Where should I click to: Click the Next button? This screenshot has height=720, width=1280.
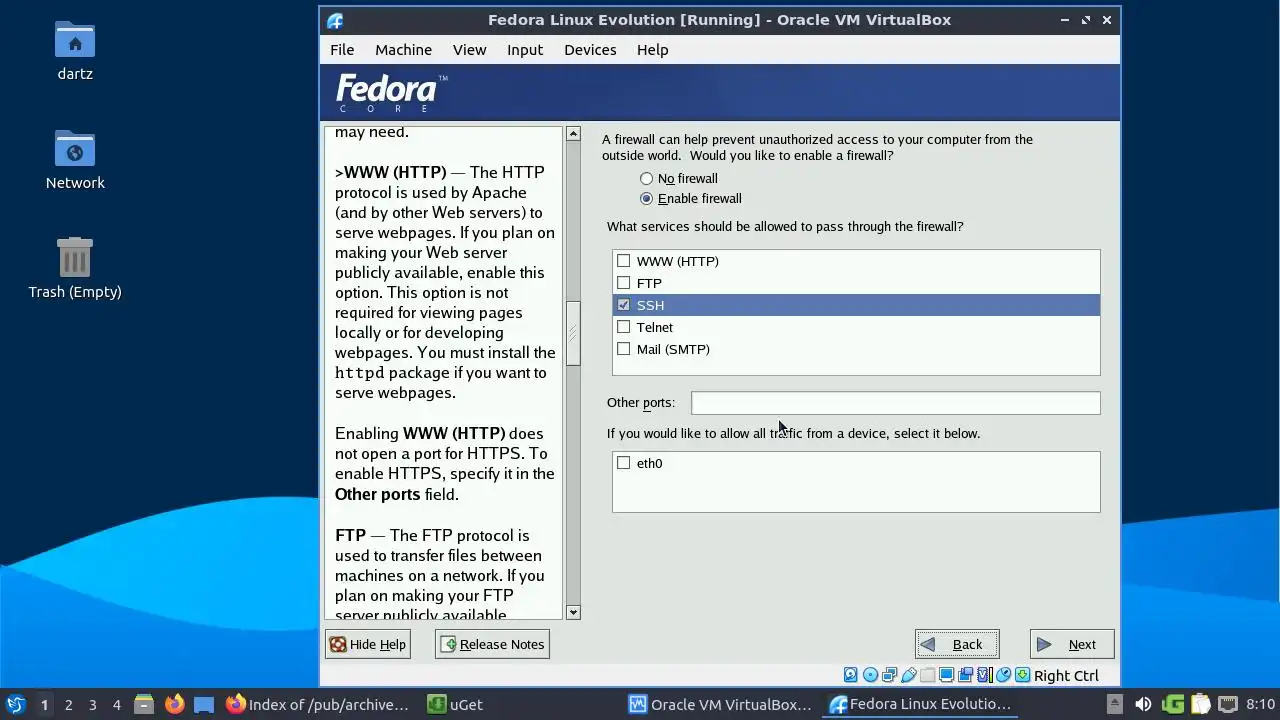(1071, 644)
